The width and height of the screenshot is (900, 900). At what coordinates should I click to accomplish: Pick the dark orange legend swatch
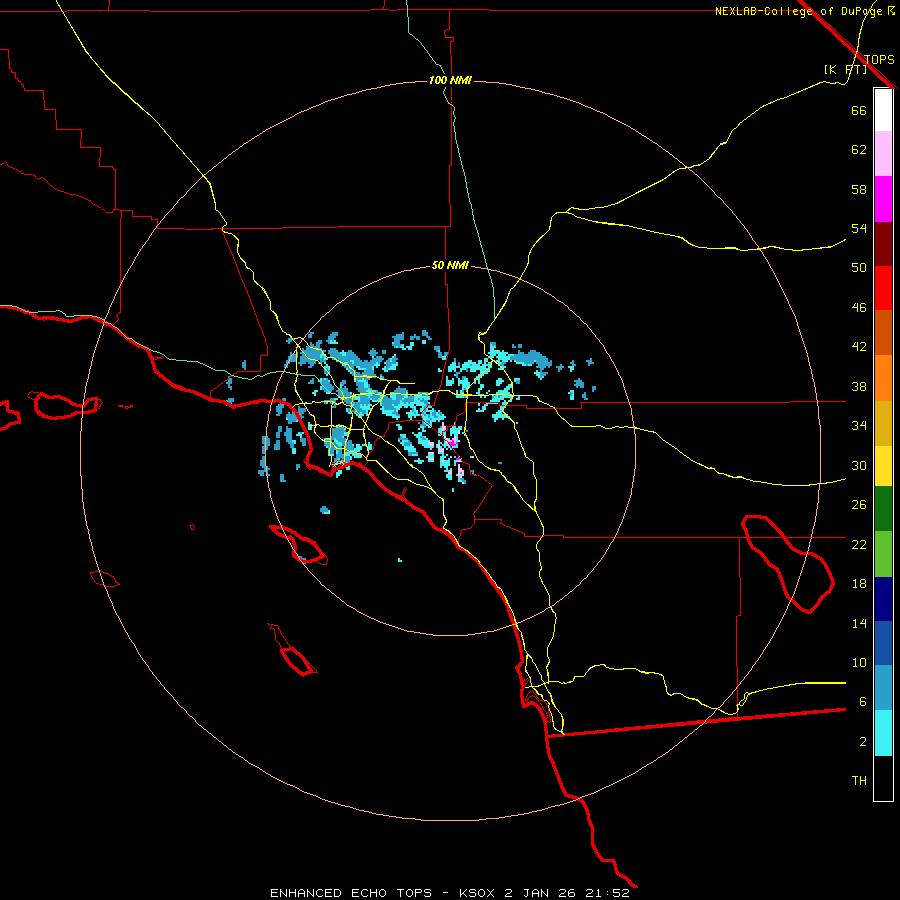click(x=883, y=333)
